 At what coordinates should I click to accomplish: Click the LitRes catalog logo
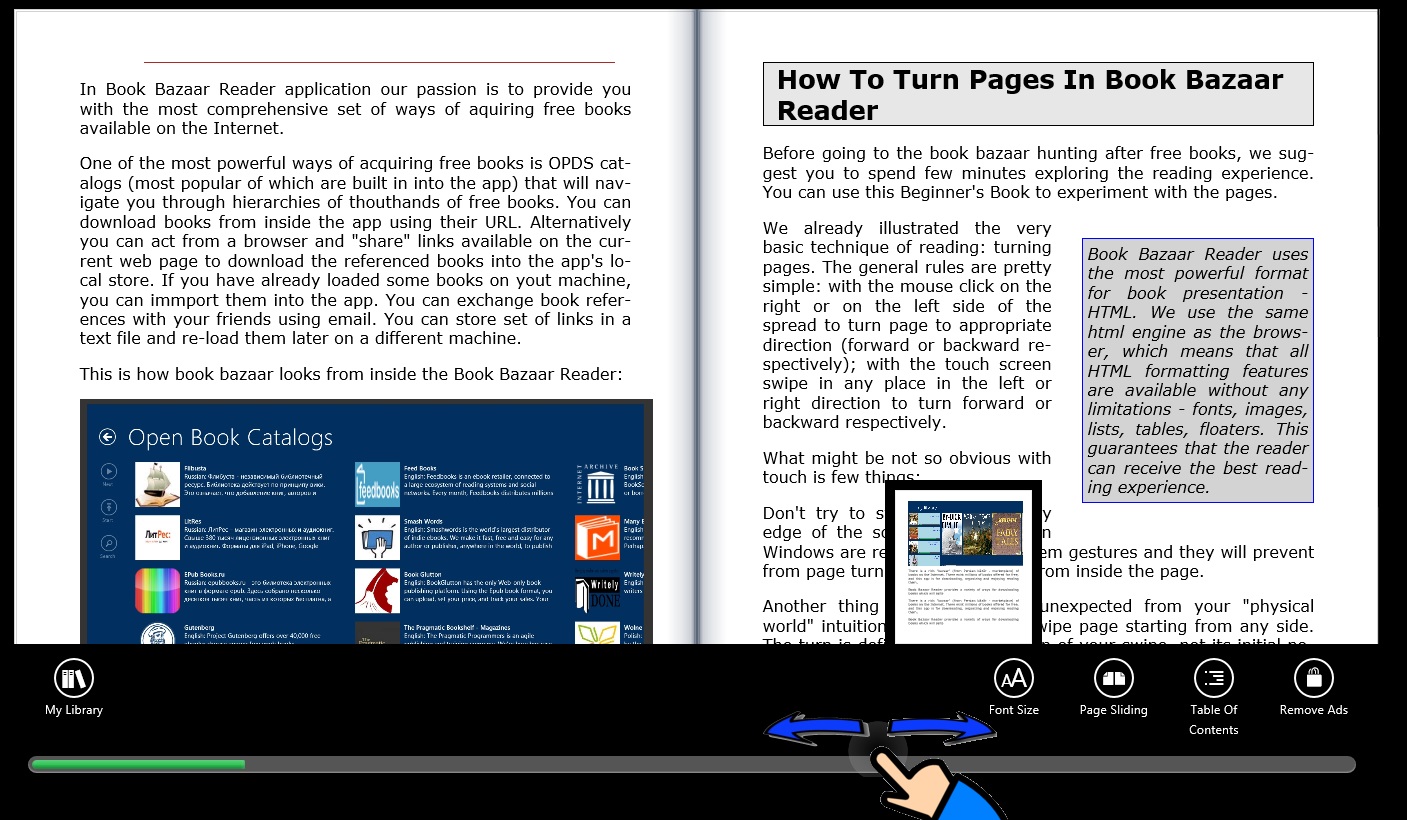pos(157,537)
